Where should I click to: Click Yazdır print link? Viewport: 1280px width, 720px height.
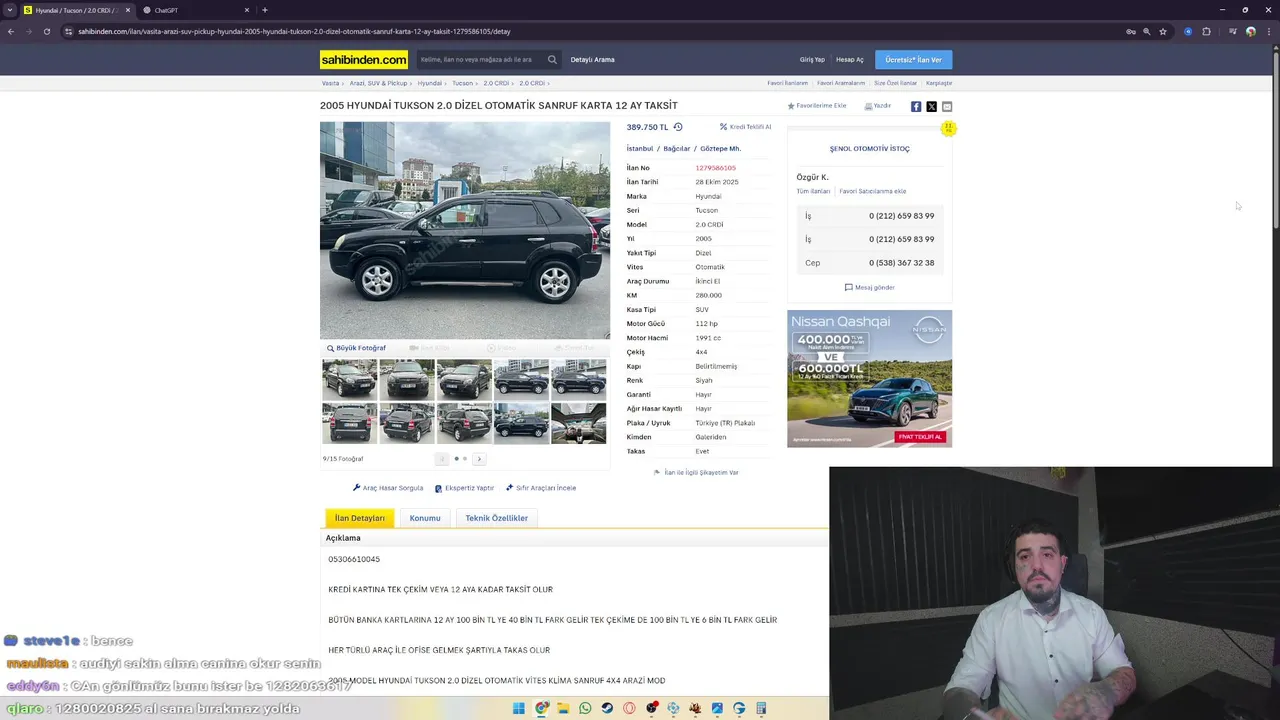click(878, 106)
